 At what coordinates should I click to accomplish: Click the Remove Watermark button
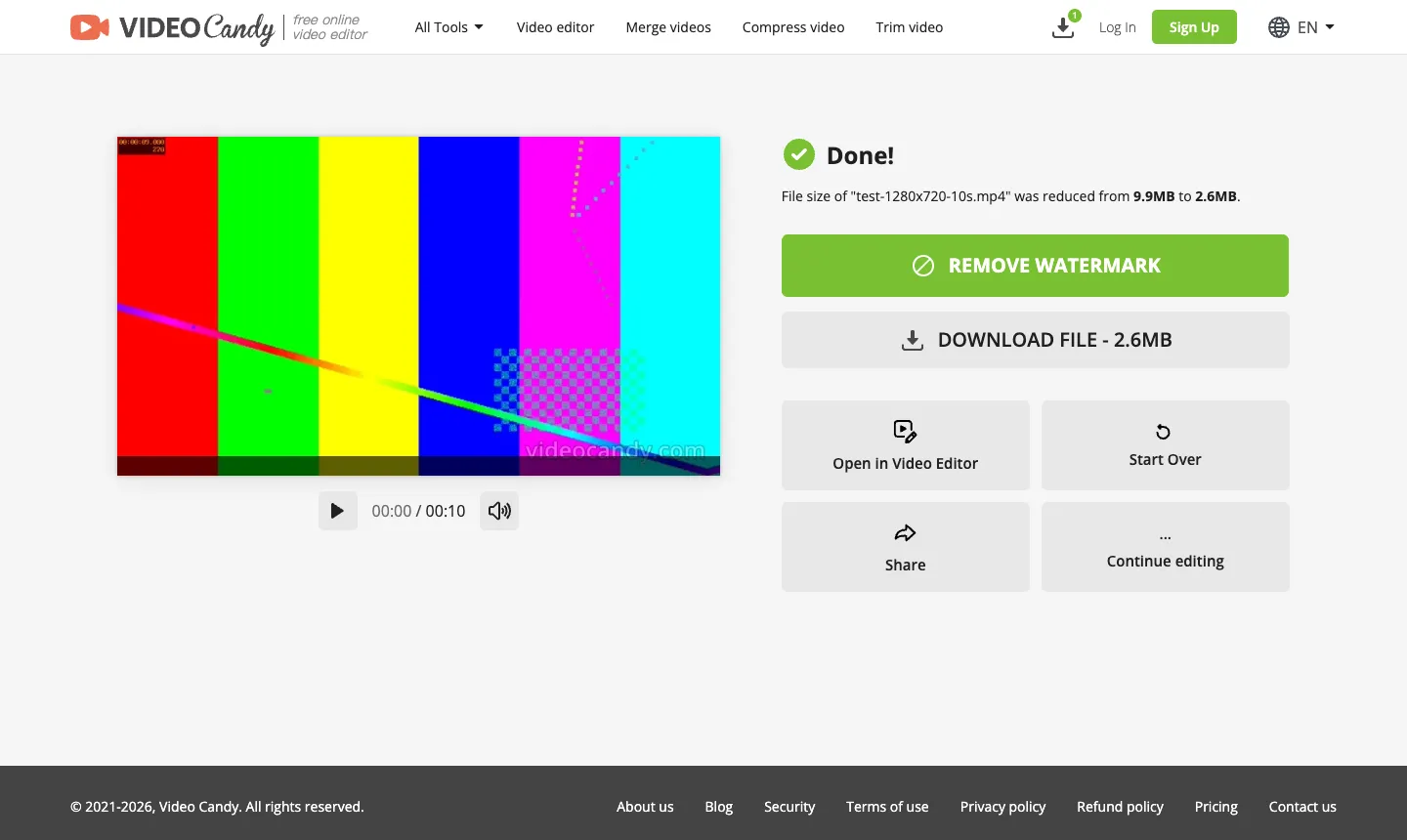pos(1035,266)
